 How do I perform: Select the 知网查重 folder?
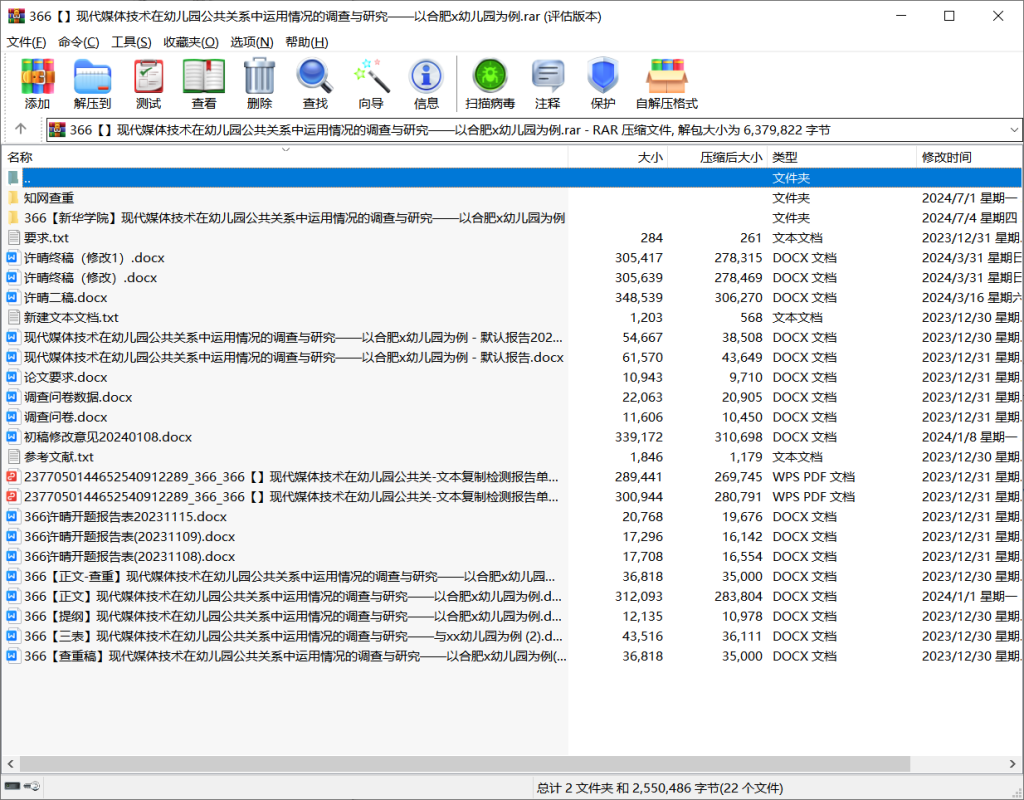pyautogui.click(x=49, y=198)
